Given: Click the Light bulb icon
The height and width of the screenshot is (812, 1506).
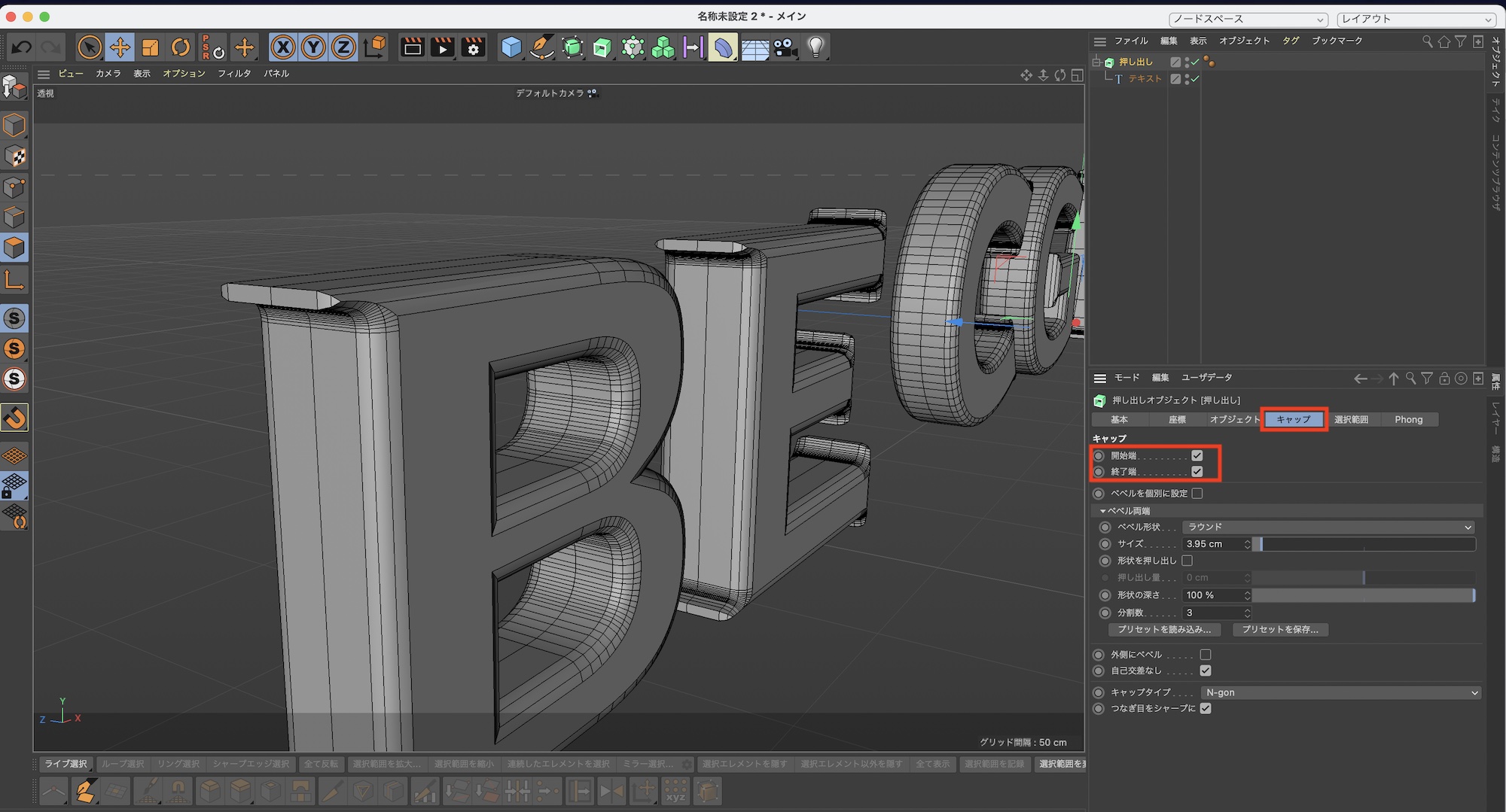Looking at the screenshot, I should [x=815, y=47].
